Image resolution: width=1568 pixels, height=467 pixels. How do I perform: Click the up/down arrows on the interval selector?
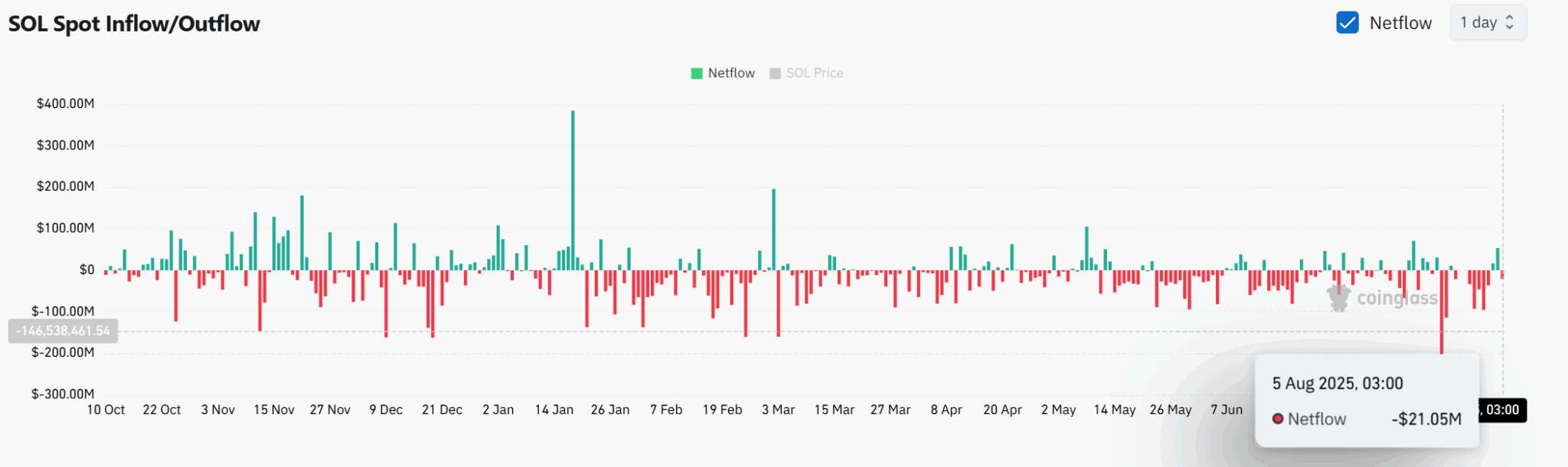1510,23
